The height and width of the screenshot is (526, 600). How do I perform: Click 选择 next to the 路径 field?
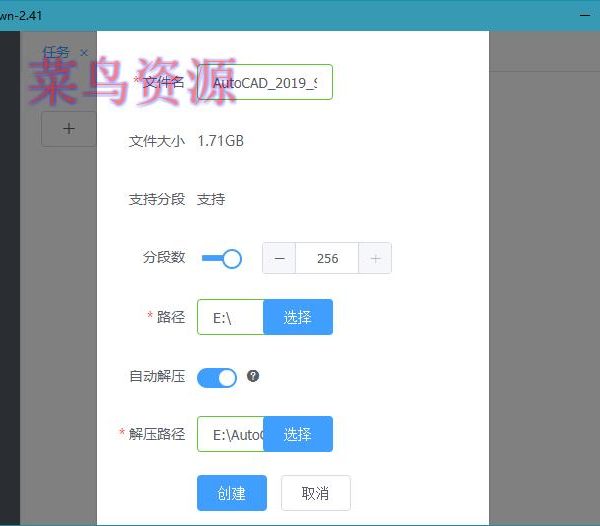point(297,317)
